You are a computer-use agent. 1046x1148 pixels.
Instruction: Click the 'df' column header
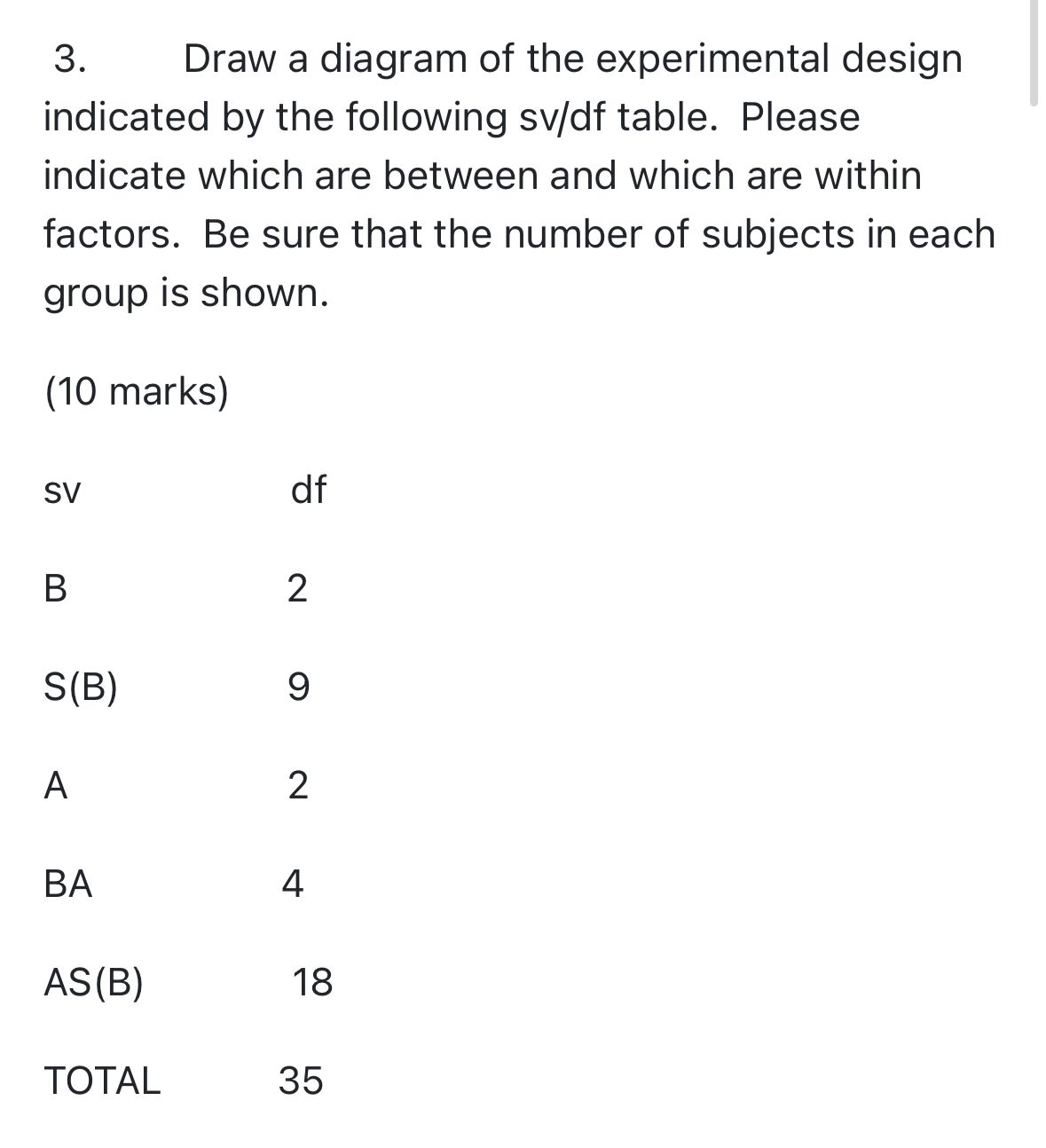pos(308,489)
